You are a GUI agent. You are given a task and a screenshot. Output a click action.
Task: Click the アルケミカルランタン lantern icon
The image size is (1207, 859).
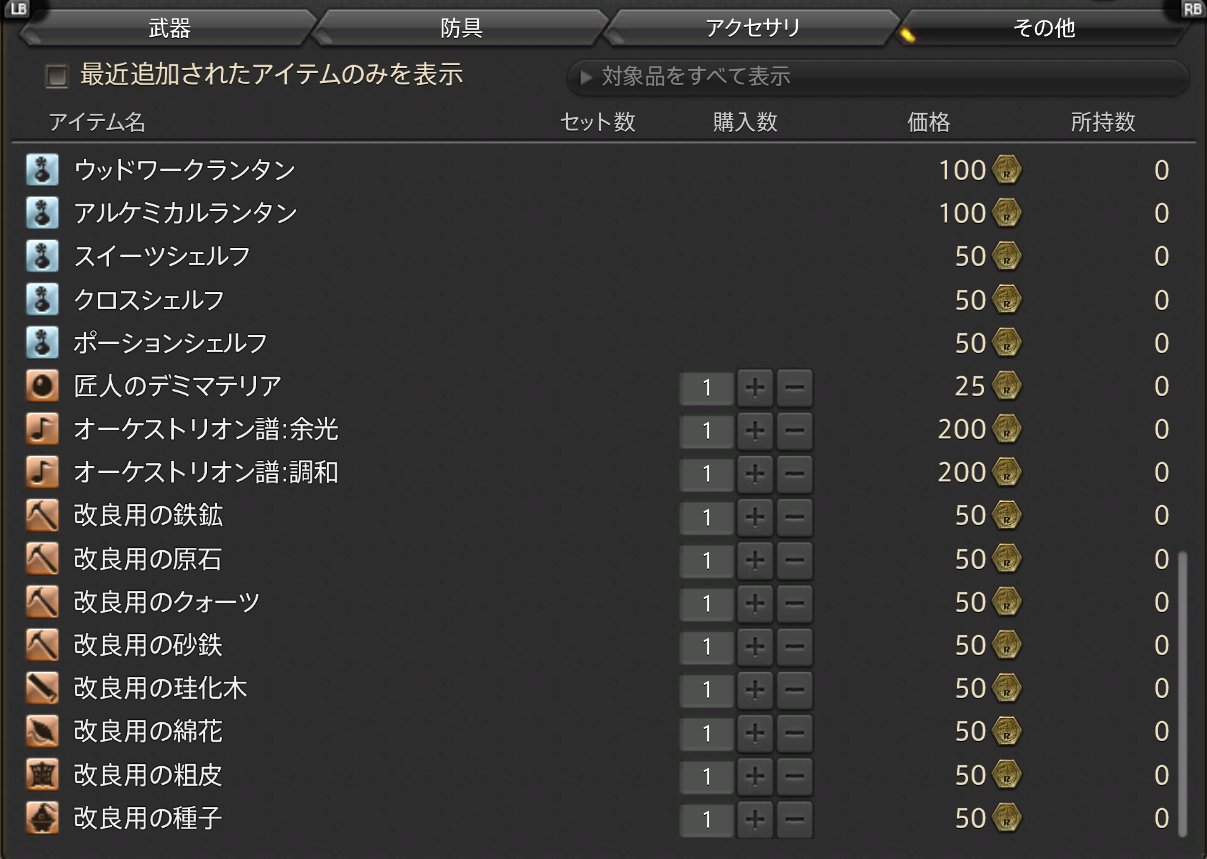pos(40,213)
